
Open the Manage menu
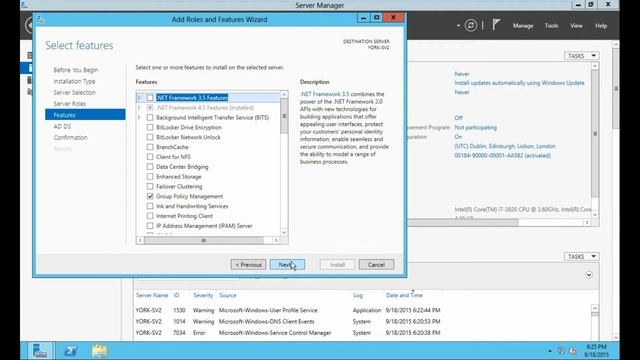[523, 26]
